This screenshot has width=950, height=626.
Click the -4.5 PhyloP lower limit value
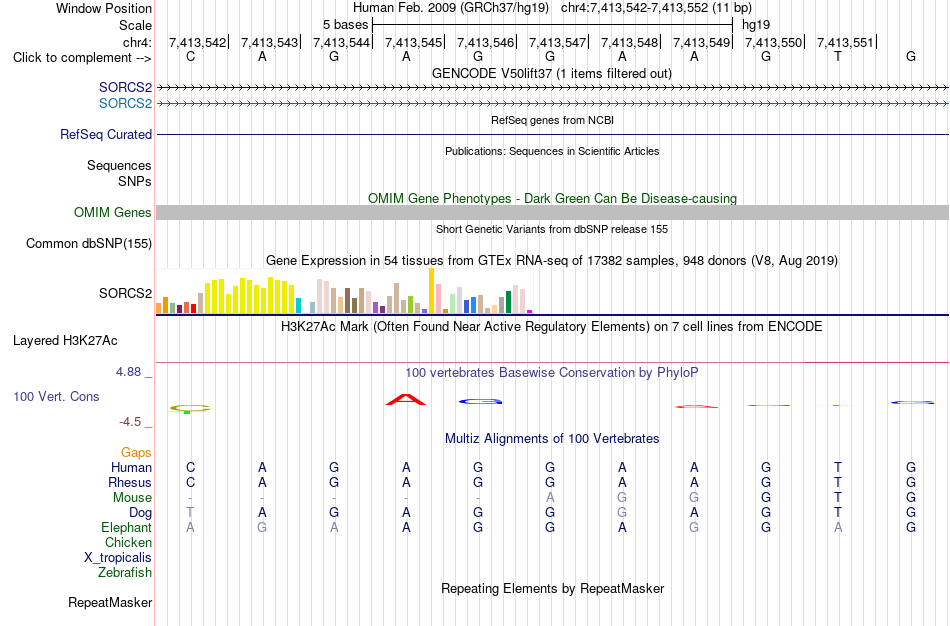[x=130, y=422]
